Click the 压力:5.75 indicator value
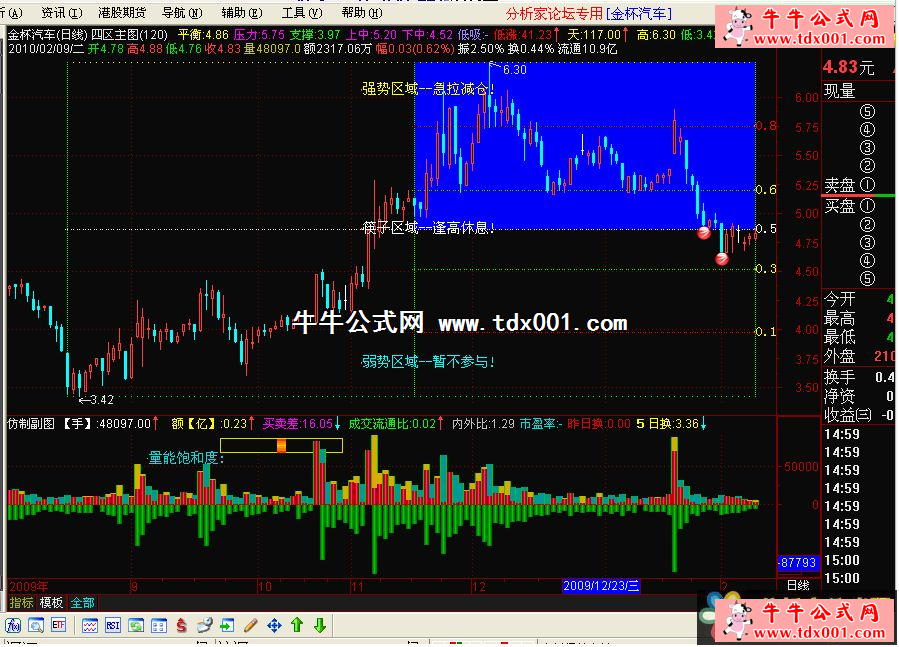Image resolution: width=899 pixels, height=647 pixels. (x=259, y=35)
